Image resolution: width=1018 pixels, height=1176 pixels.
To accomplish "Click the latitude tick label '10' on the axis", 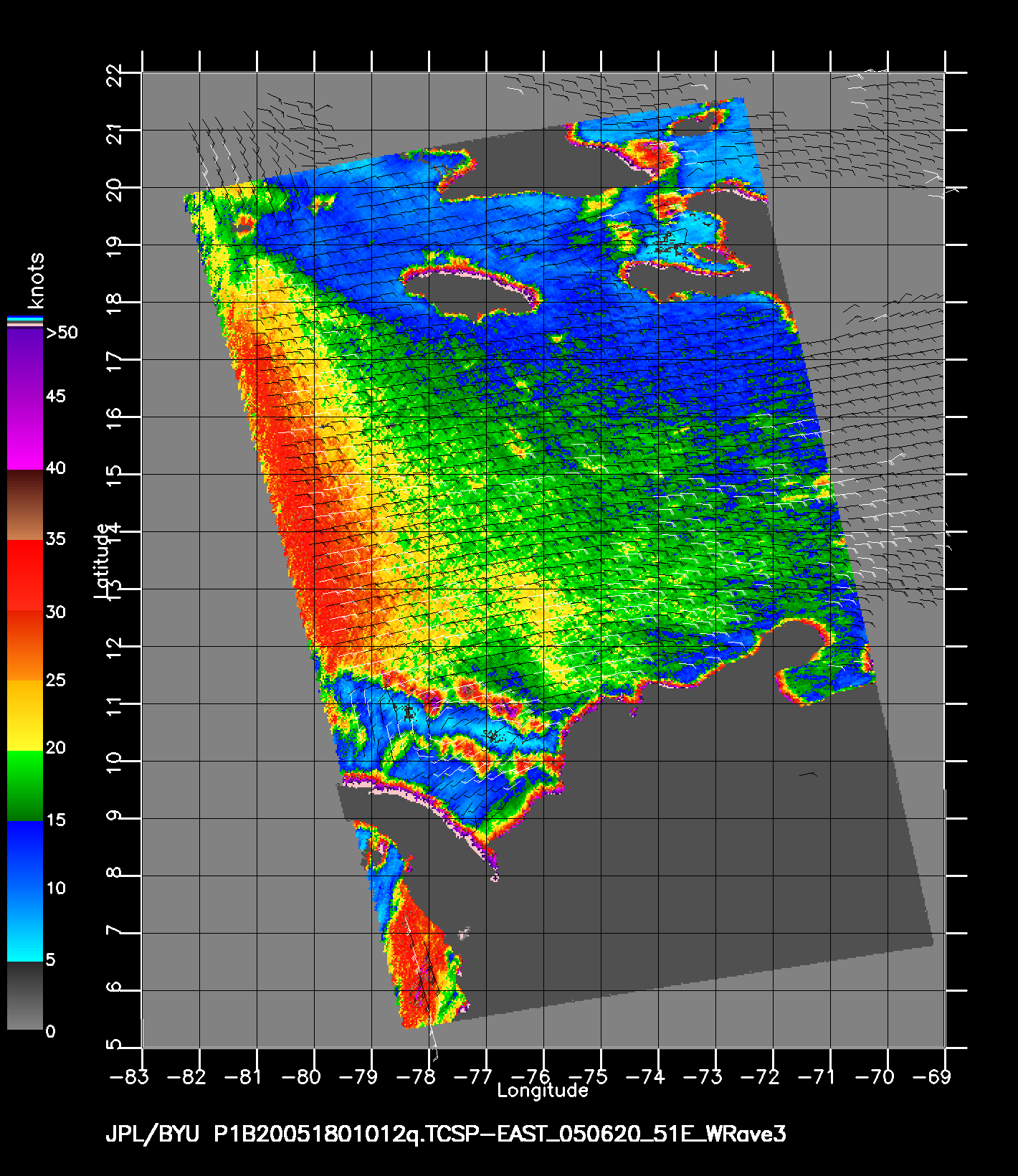I will [115, 762].
